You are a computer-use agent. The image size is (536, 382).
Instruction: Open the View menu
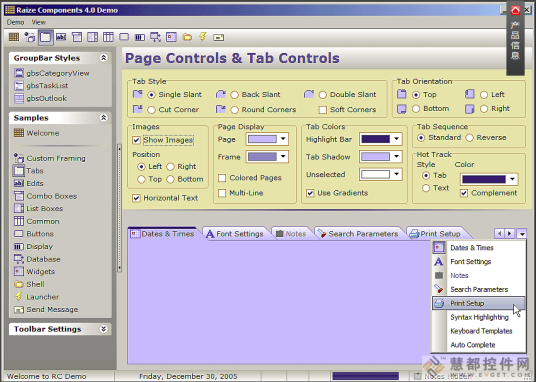point(39,22)
